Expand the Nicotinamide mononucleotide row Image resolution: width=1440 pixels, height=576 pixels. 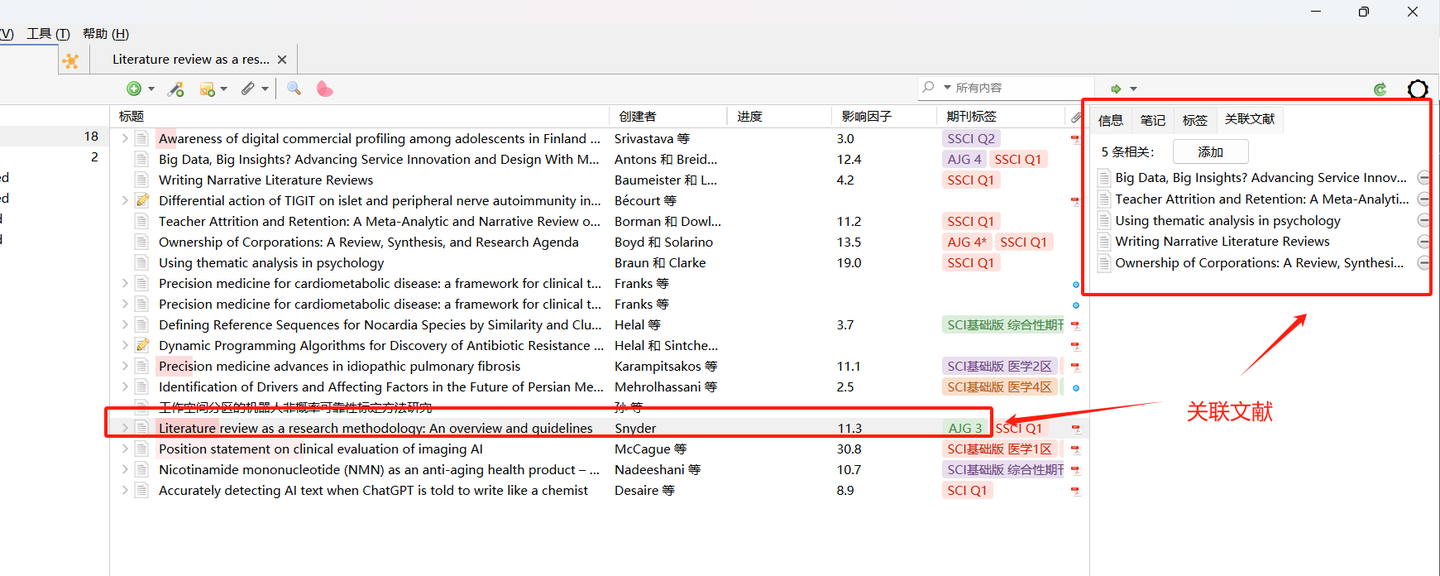125,470
